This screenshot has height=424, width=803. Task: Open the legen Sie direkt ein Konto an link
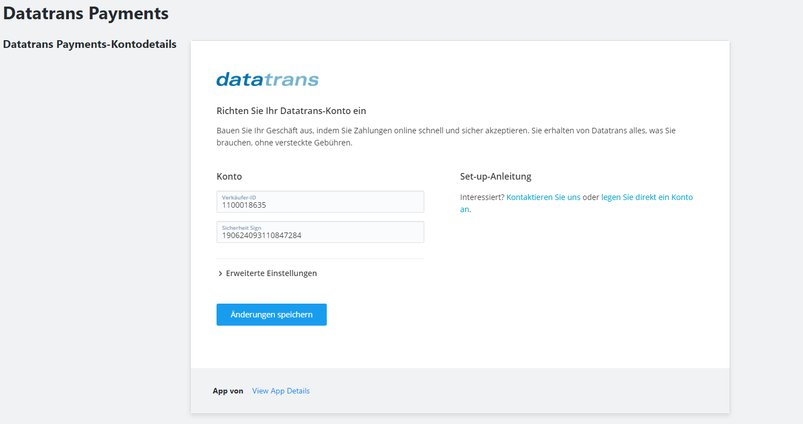pos(647,197)
